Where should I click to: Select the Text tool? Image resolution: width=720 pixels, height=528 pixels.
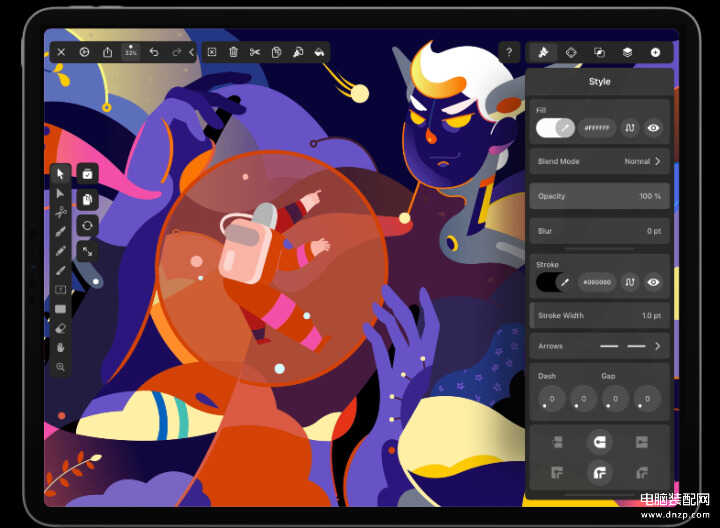pyautogui.click(x=60, y=289)
